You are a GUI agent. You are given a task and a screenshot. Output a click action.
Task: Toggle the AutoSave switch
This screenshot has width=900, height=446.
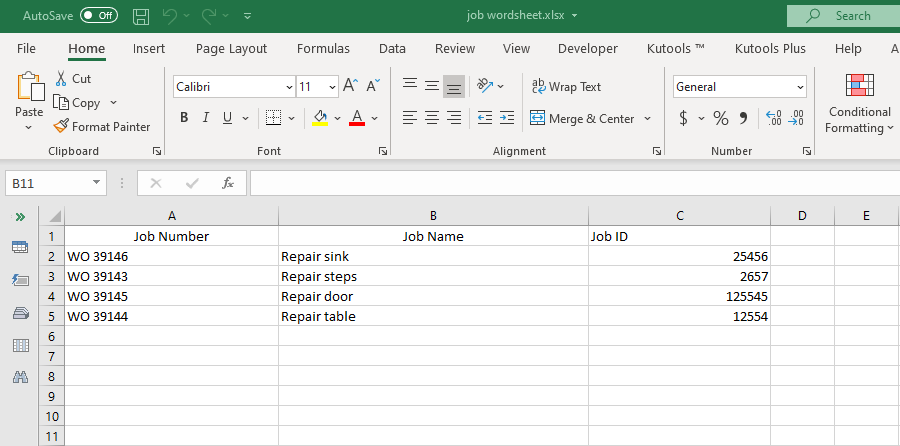point(99,16)
